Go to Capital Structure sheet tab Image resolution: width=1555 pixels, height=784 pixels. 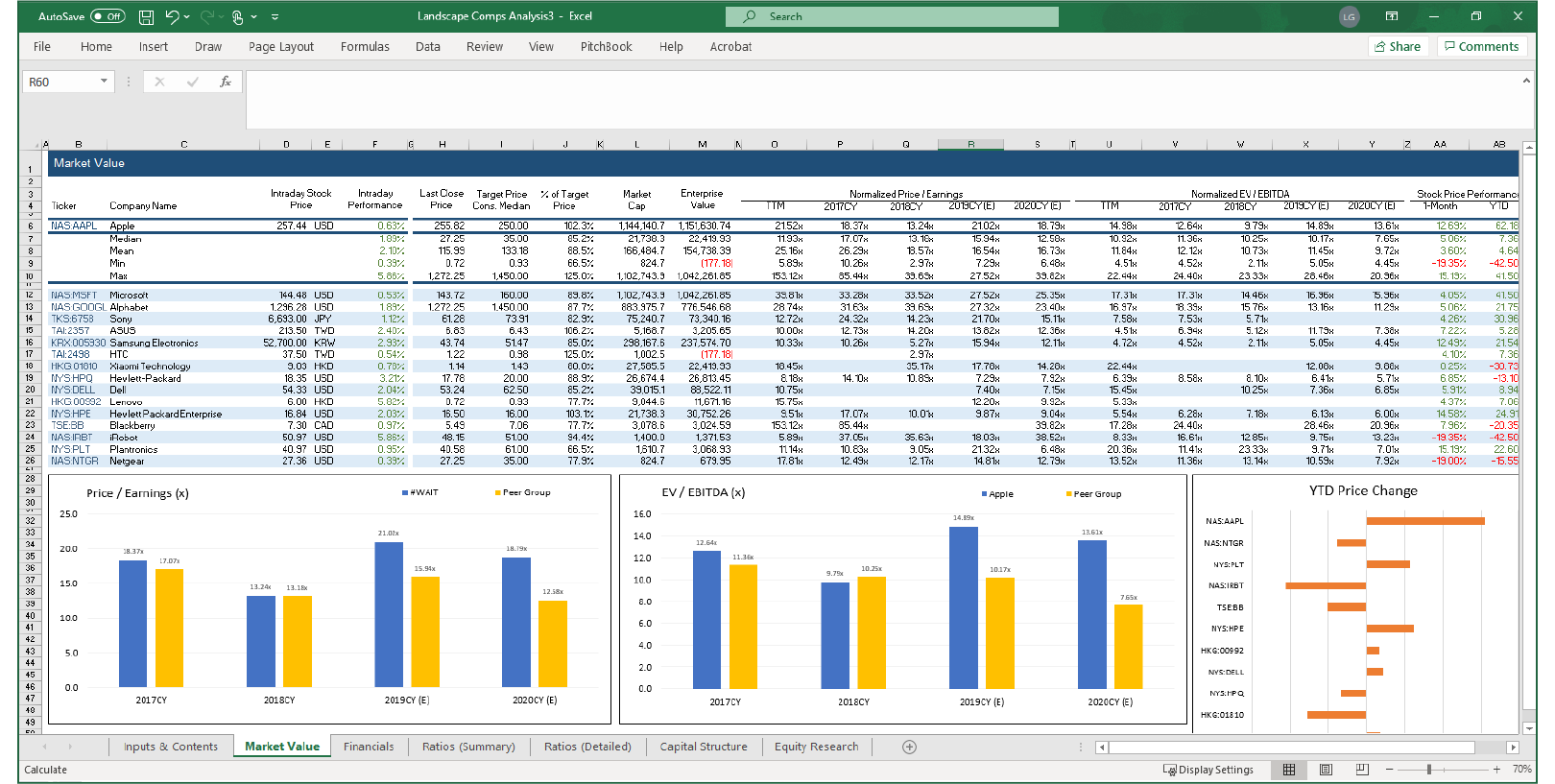pos(704,747)
